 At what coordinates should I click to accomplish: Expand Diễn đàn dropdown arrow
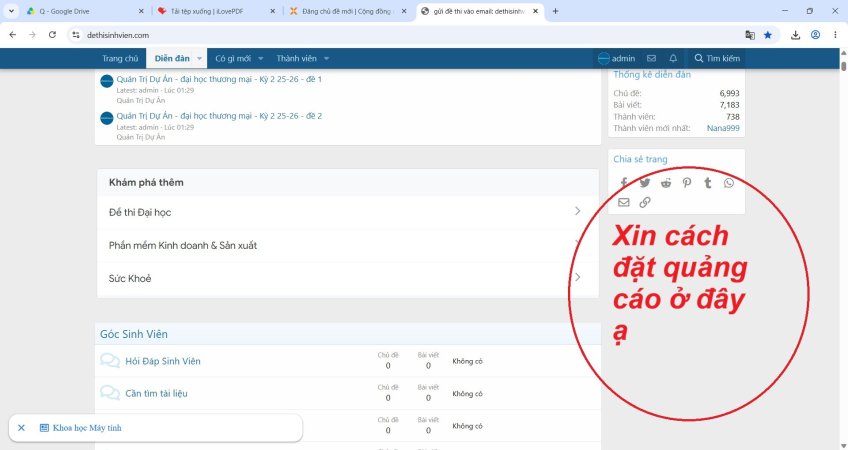(199, 58)
